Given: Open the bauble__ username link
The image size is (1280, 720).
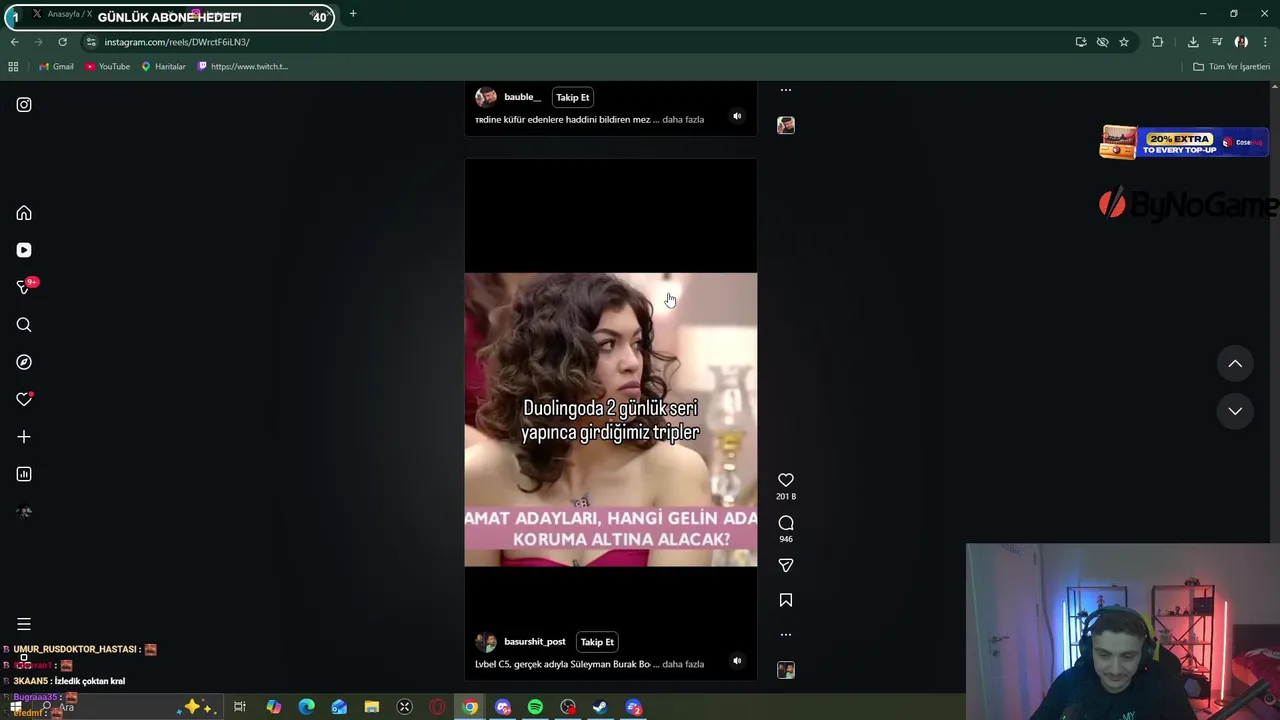Looking at the screenshot, I should coord(522,97).
